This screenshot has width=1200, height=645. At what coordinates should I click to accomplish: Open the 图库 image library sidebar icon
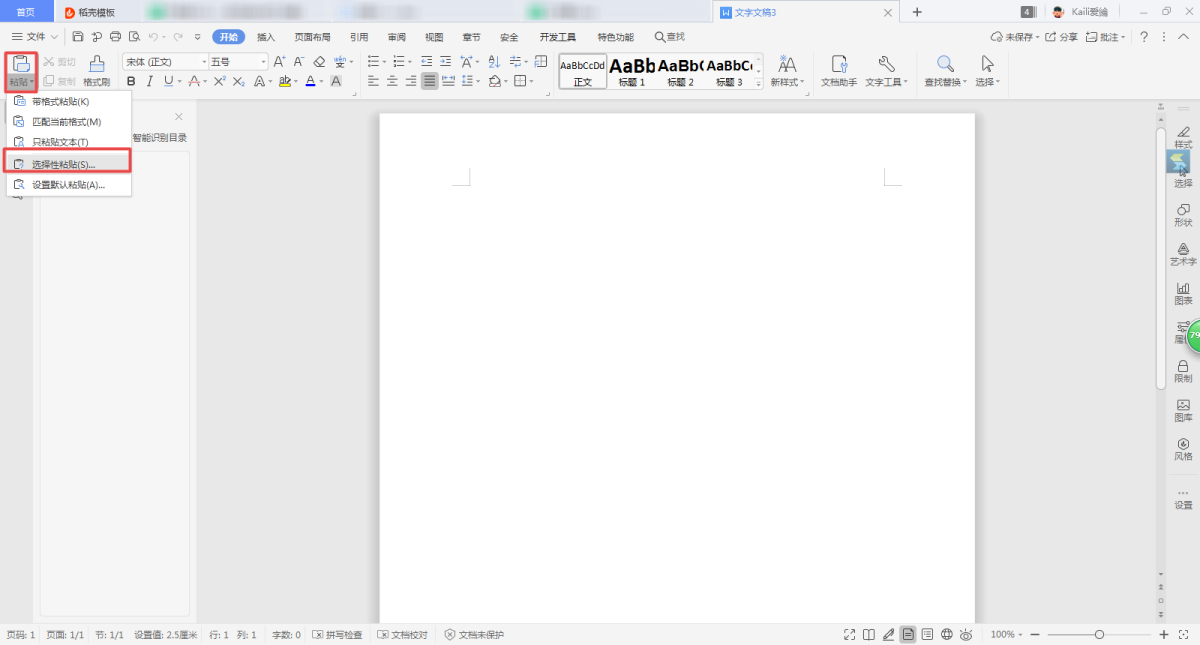coord(1183,409)
